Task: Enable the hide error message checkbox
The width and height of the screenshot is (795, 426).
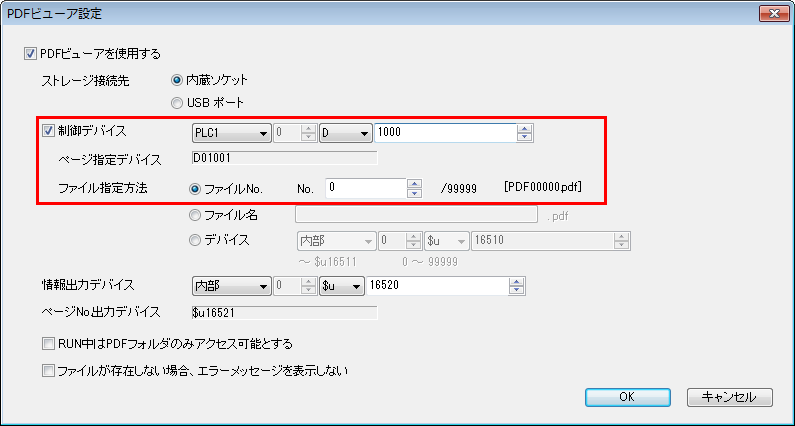Action: pyautogui.click(x=49, y=370)
